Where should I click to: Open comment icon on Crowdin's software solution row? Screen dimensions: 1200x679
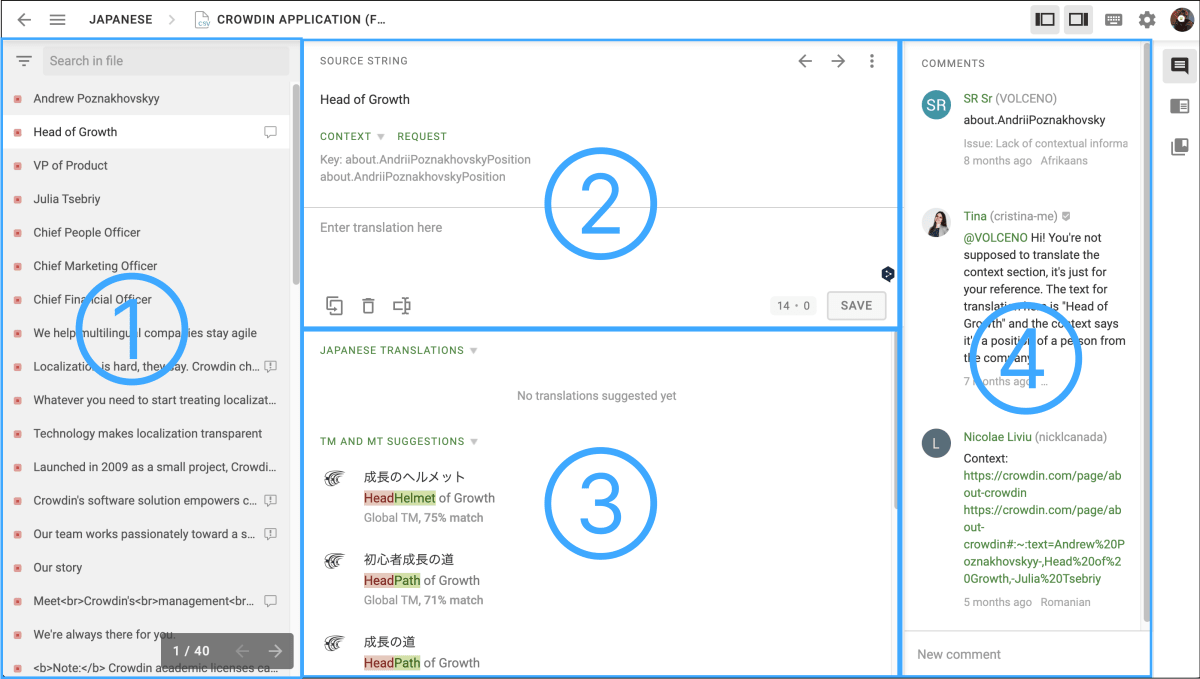[x=270, y=500]
